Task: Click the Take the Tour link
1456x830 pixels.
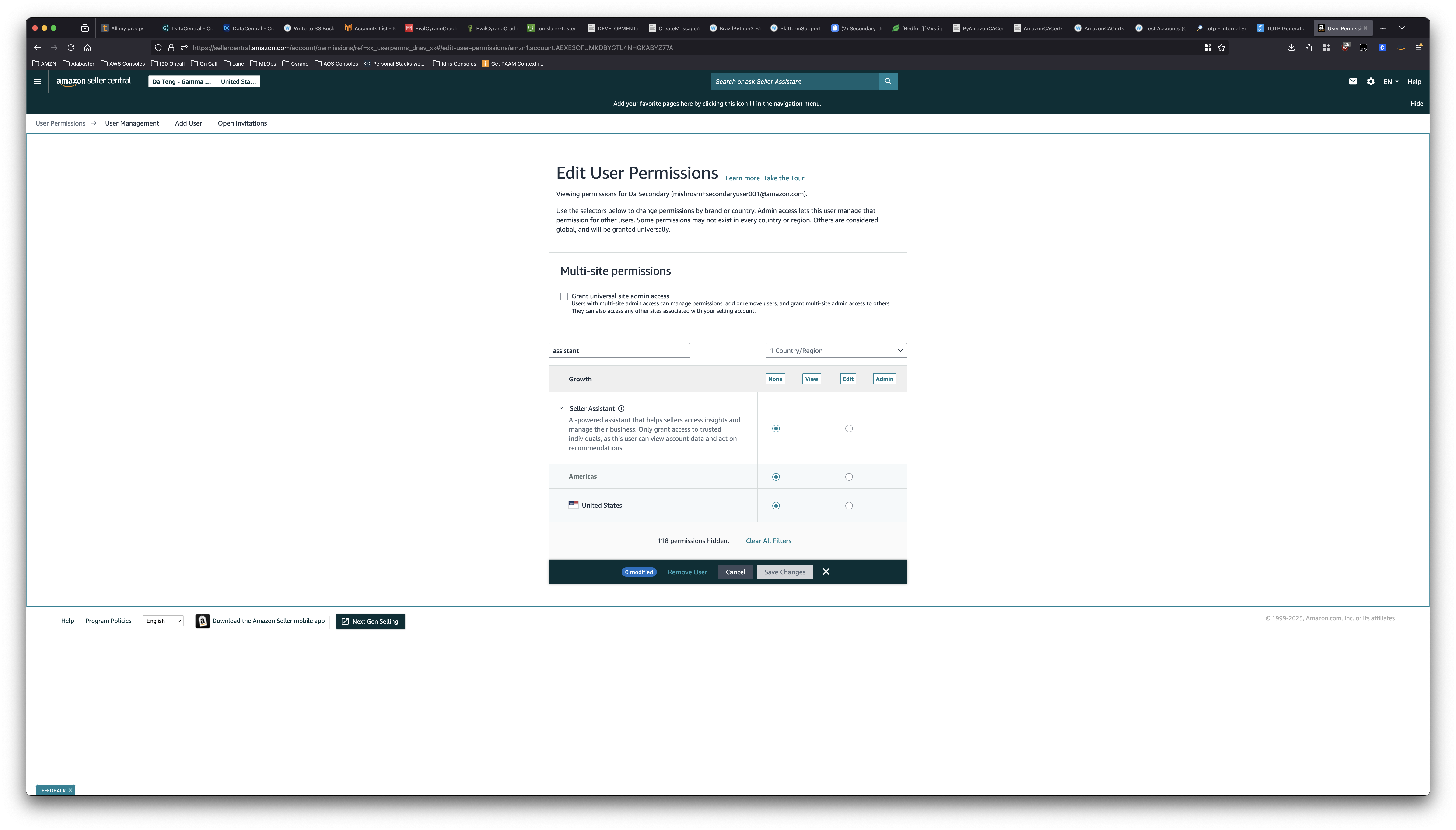Action: tap(783, 178)
